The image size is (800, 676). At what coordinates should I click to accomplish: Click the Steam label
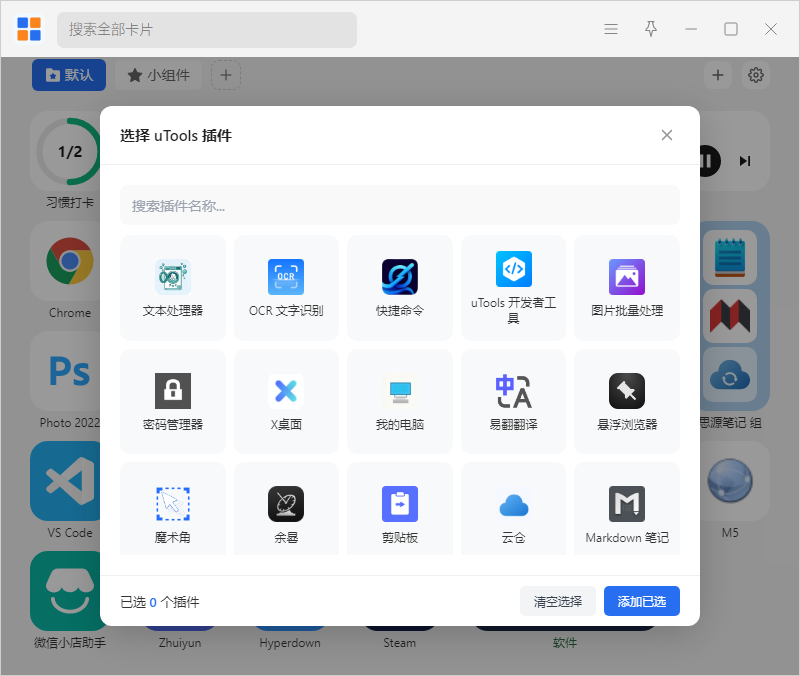click(x=399, y=643)
